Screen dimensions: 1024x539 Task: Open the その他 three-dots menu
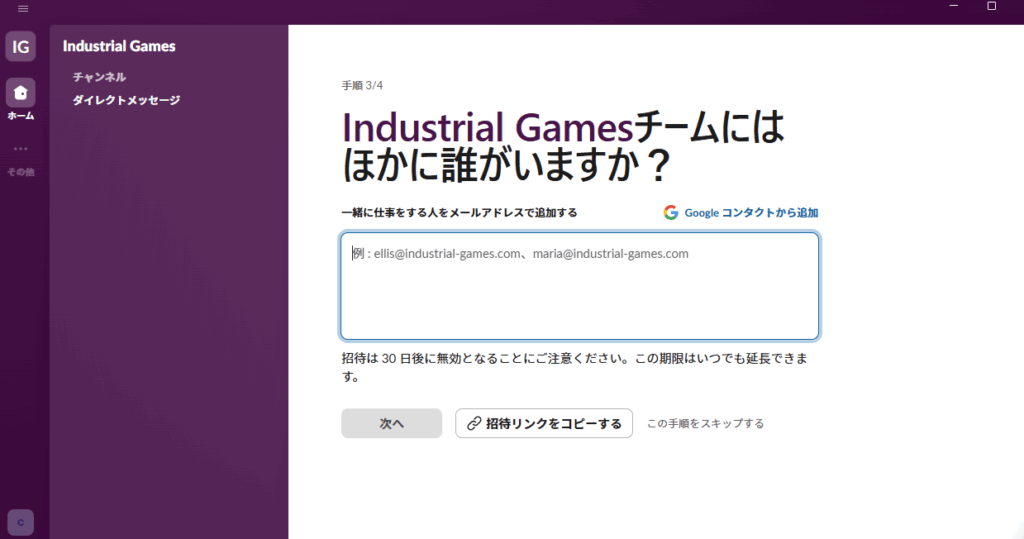(21, 150)
